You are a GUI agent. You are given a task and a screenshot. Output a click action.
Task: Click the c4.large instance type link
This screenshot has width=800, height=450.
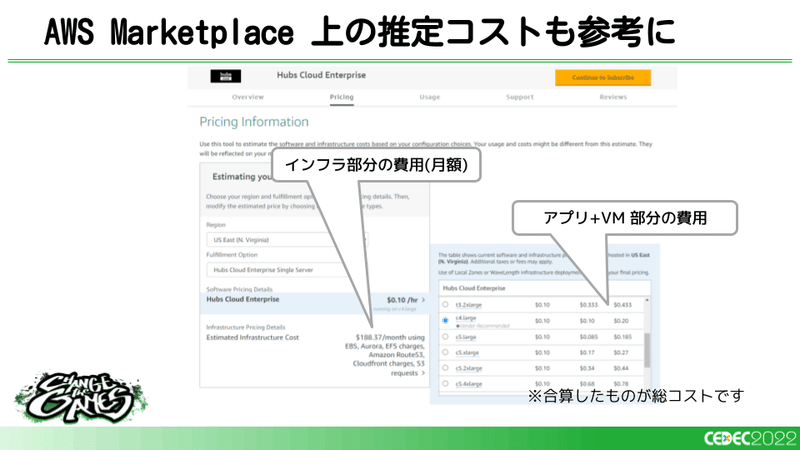point(466,318)
